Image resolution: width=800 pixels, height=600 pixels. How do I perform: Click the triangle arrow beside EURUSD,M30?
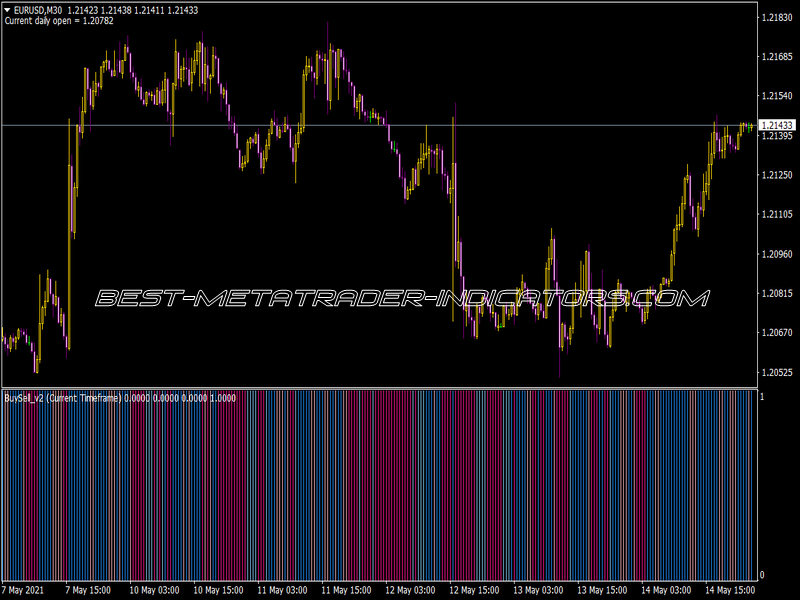coord(8,10)
